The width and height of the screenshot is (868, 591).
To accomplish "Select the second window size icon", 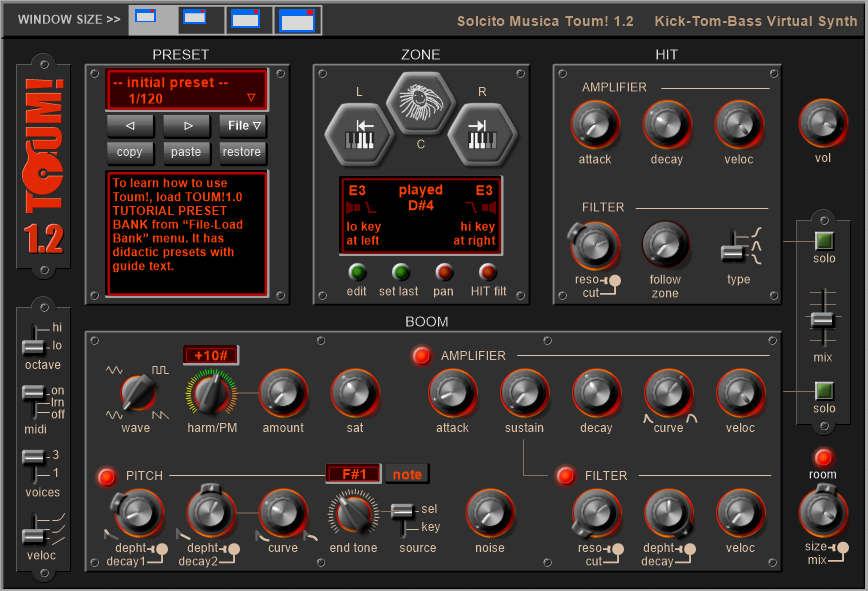I will pos(202,20).
